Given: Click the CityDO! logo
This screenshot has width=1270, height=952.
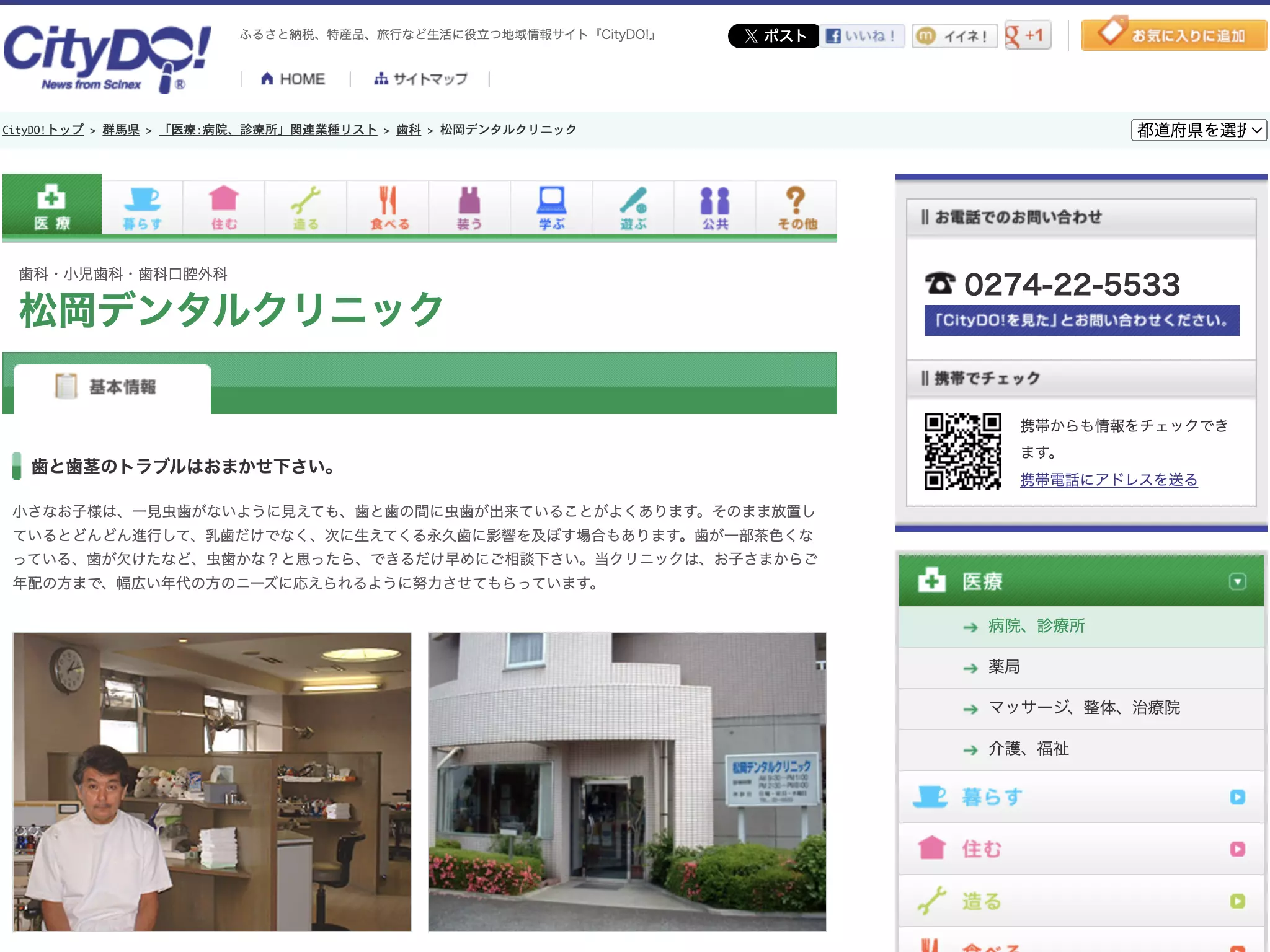Looking at the screenshot, I should click(107, 59).
